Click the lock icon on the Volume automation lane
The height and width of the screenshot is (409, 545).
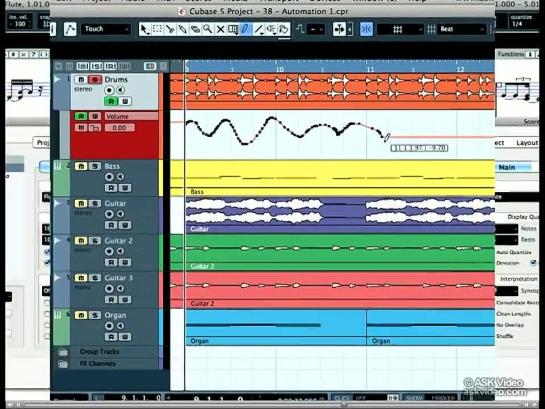tap(95, 128)
